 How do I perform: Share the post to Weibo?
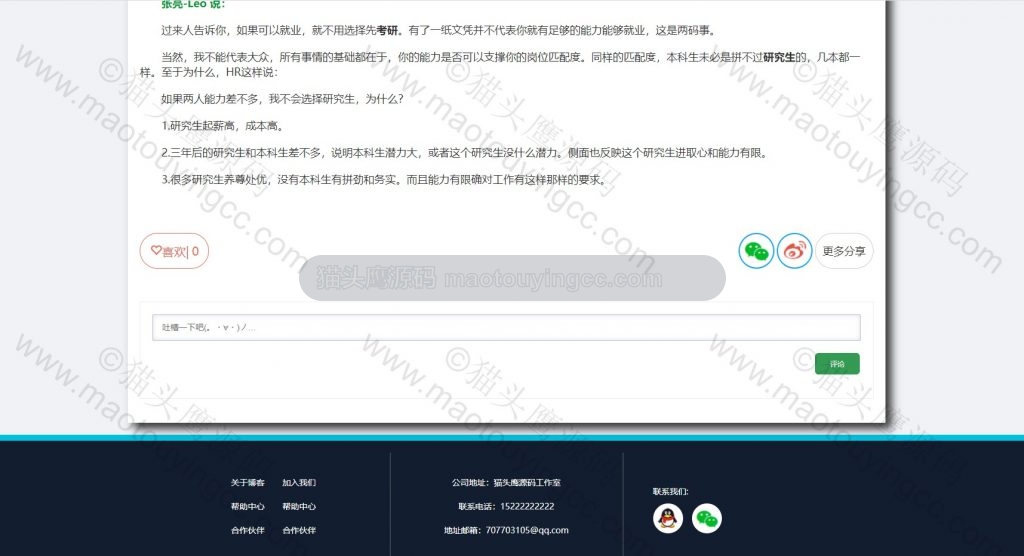(x=794, y=251)
